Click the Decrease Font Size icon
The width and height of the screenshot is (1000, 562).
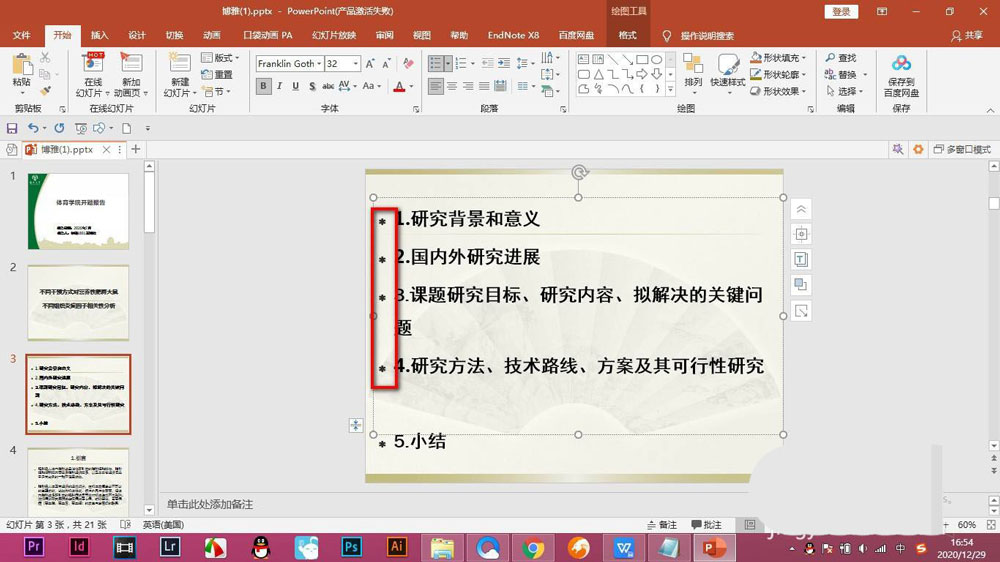[x=386, y=64]
